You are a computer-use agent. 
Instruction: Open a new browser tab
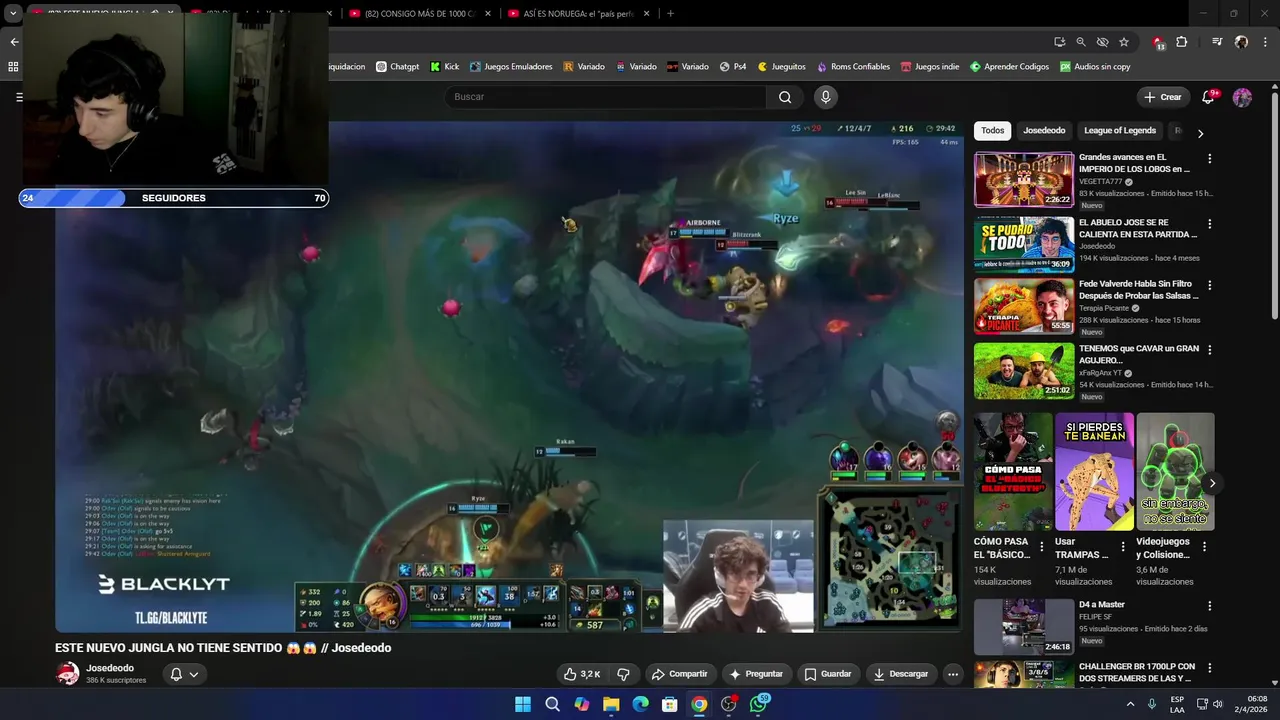670,13
